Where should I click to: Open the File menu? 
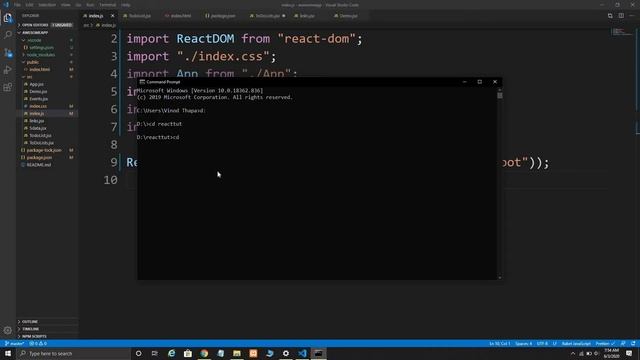point(17,5)
